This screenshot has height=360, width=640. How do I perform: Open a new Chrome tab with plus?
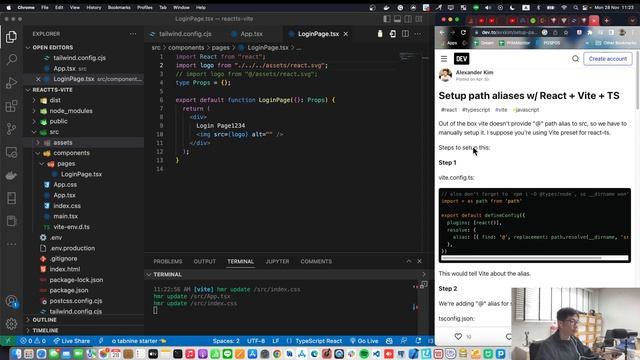click(x=607, y=20)
